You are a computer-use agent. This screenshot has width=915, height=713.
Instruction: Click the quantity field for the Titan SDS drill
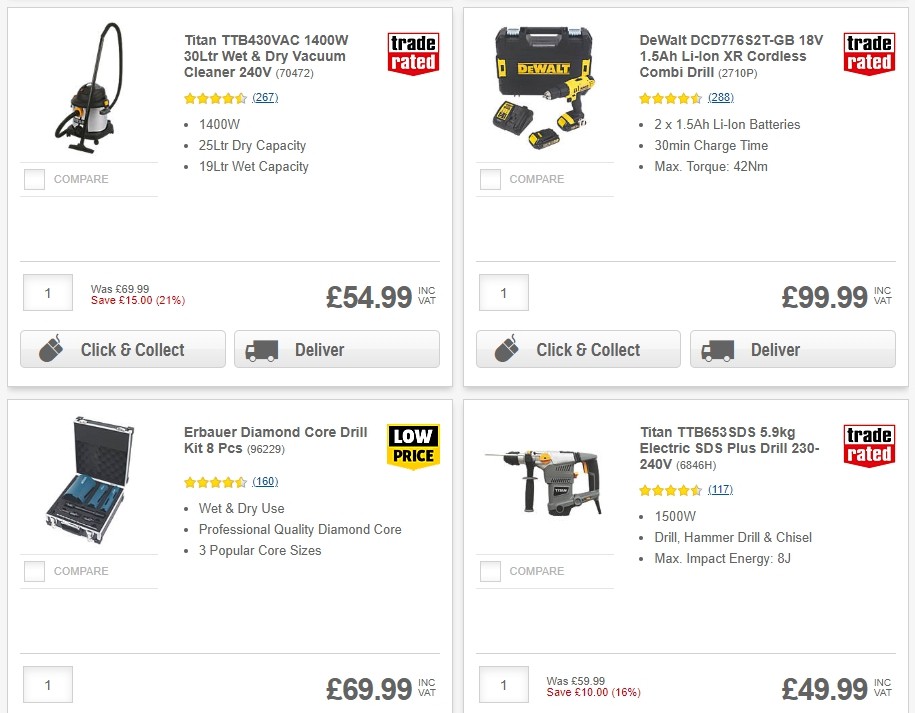pos(503,684)
